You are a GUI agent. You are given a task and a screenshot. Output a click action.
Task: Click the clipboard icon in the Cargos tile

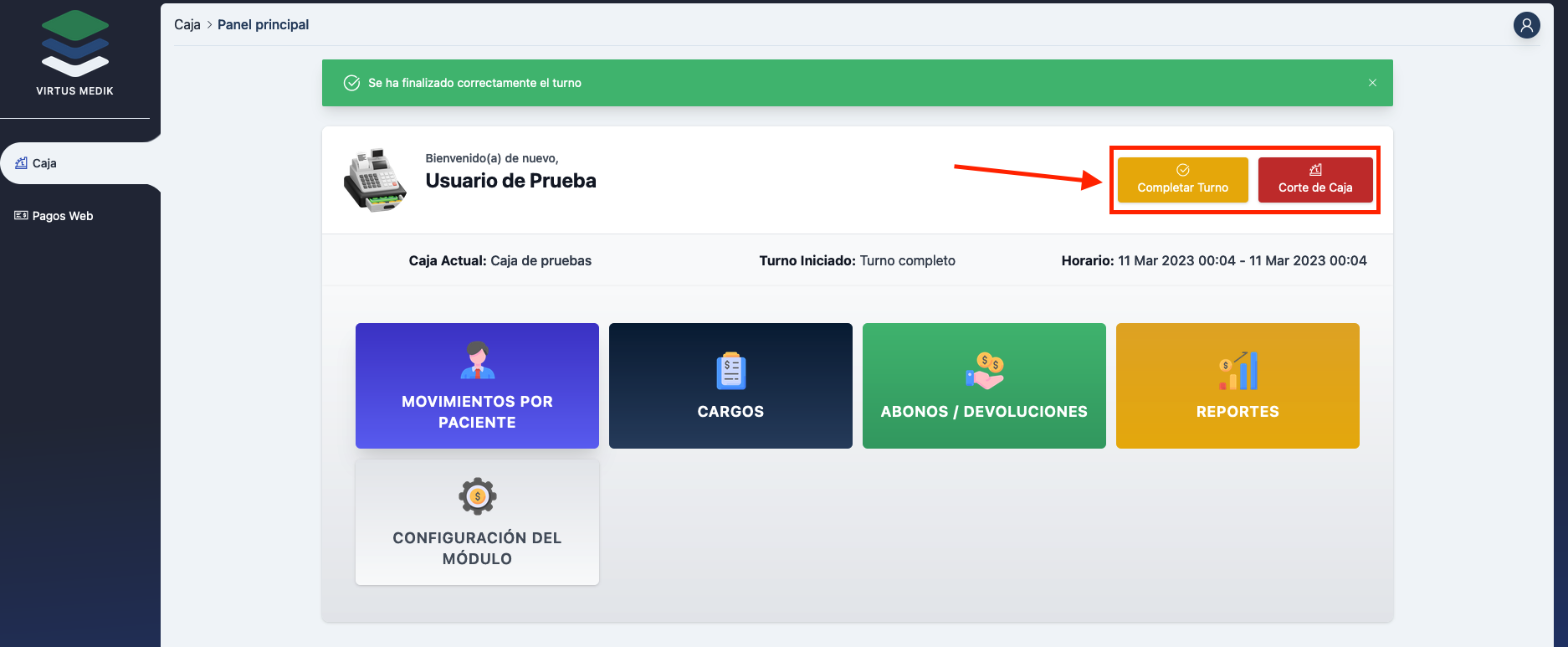pyautogui.click(x=730, y=372)
